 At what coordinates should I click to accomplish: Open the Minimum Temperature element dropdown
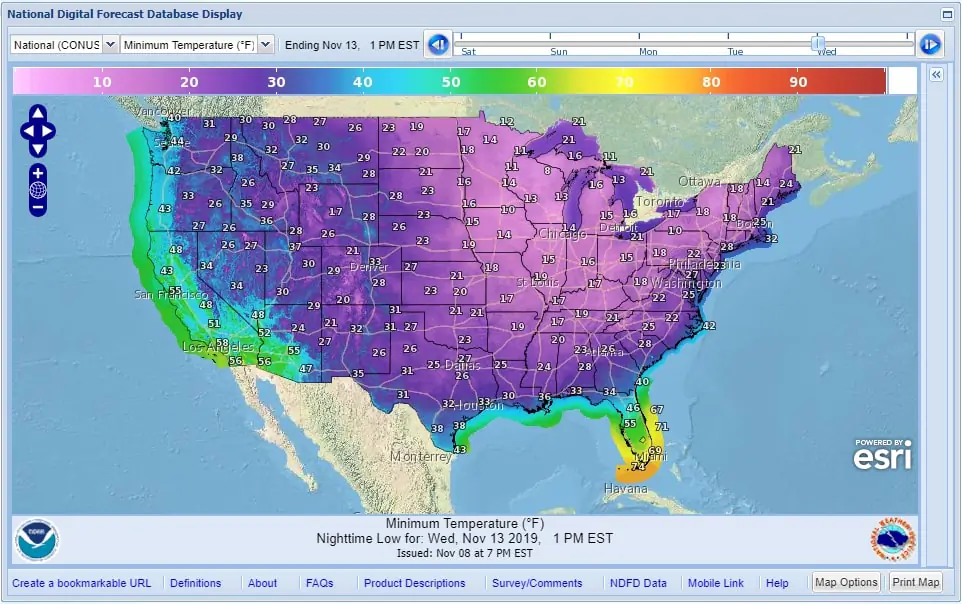point(196,45)
